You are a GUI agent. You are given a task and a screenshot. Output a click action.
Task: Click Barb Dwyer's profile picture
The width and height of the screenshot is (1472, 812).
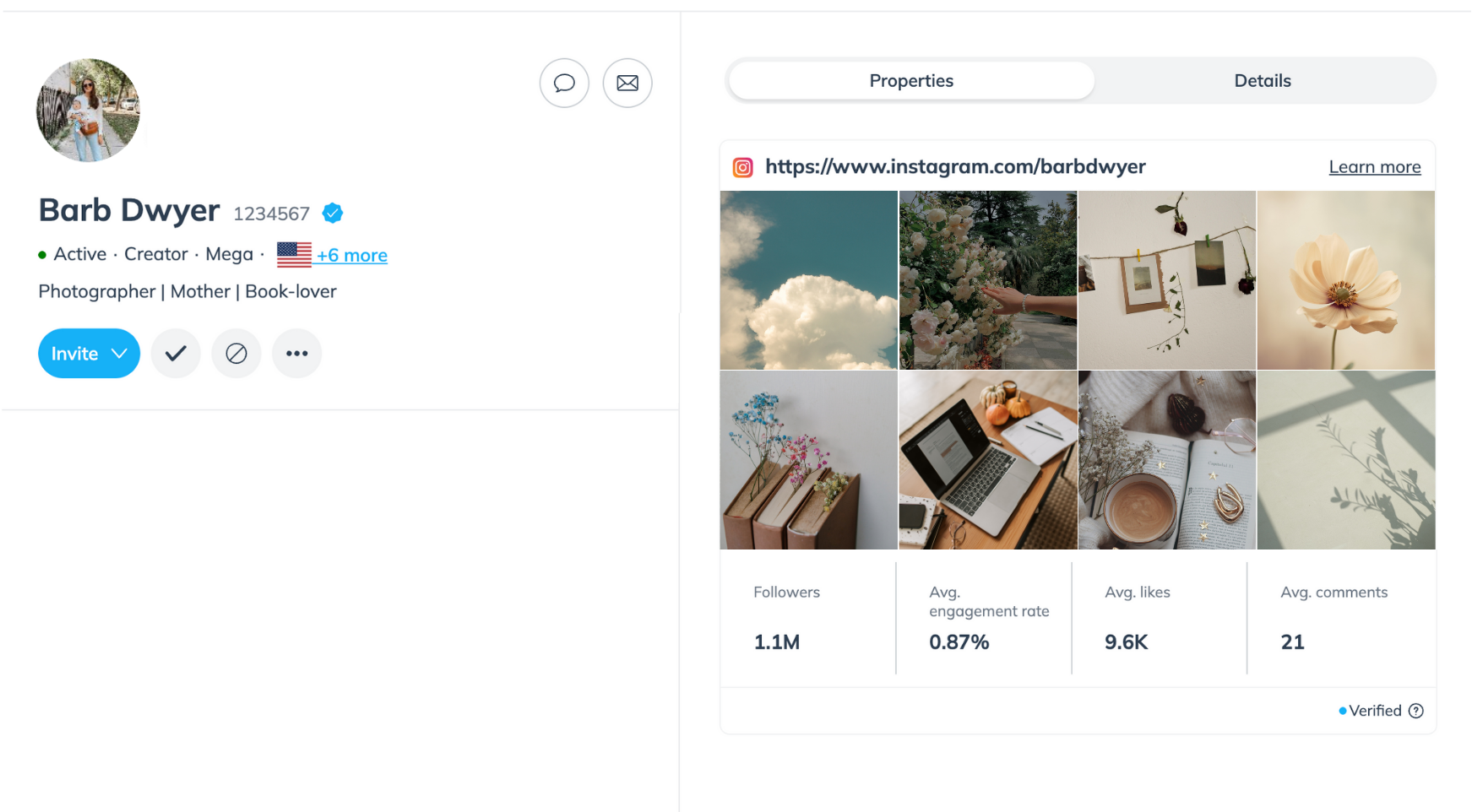tap(88, 110)
